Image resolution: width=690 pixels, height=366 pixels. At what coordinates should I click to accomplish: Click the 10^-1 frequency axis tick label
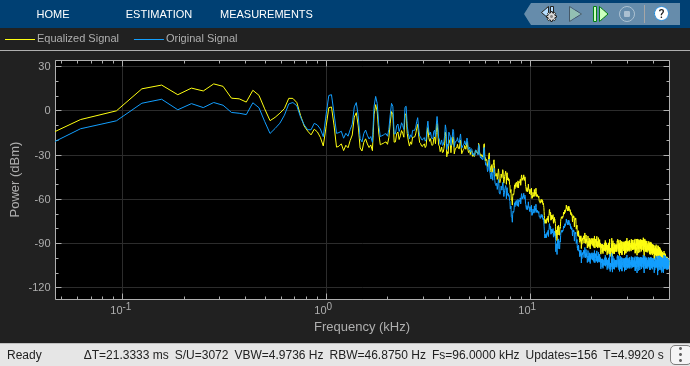coord(122,308)
